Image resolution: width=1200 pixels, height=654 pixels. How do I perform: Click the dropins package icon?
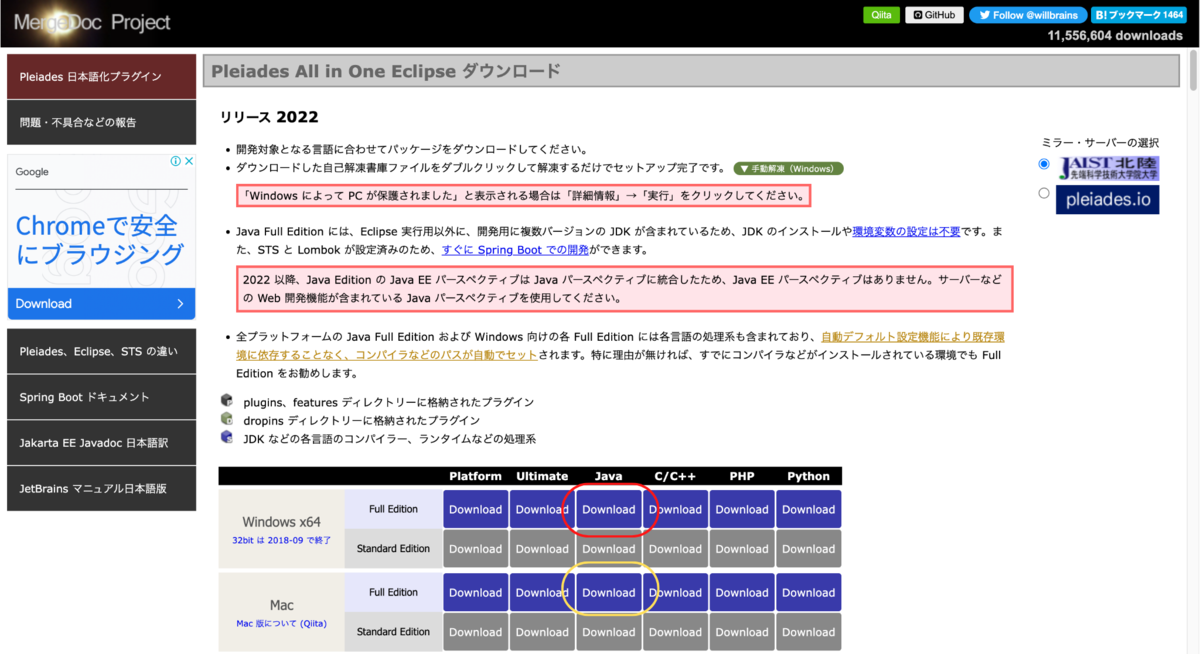point(227,420)
